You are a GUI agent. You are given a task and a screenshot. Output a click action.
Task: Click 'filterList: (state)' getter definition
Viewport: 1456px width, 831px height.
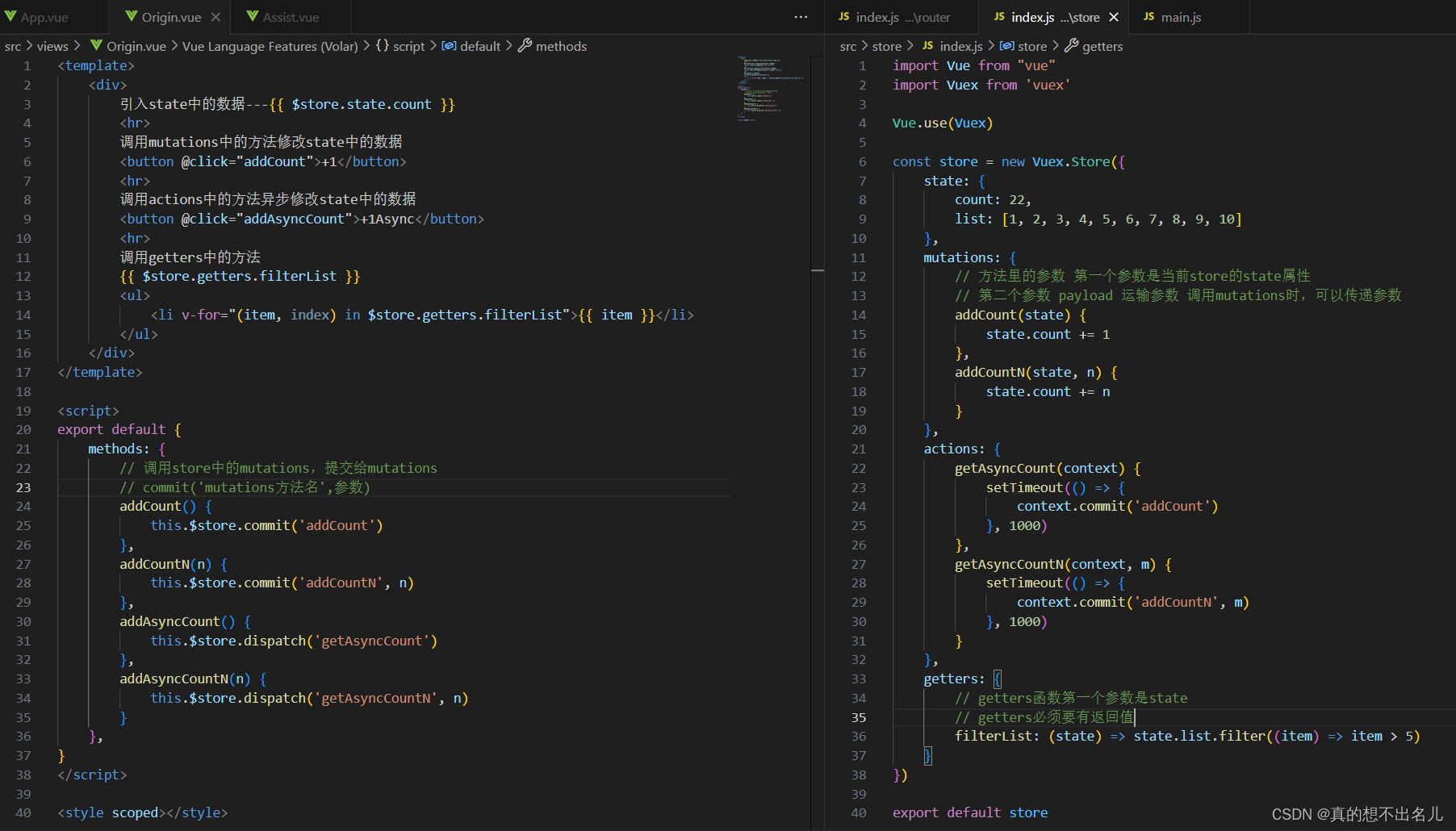[x=1028, y=736]
